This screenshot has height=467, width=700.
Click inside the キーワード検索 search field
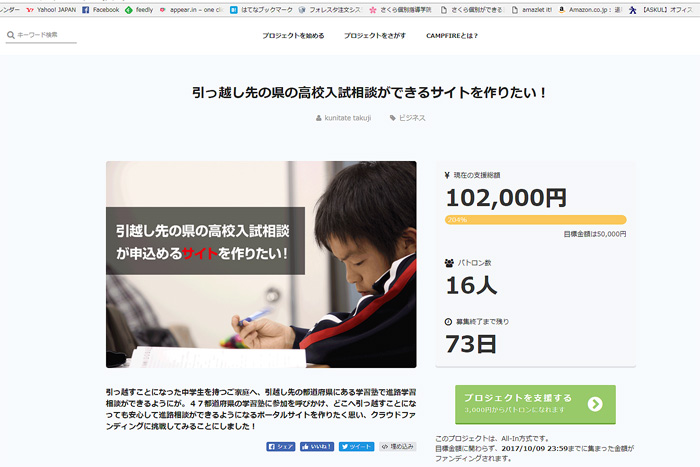pos(47,35)
